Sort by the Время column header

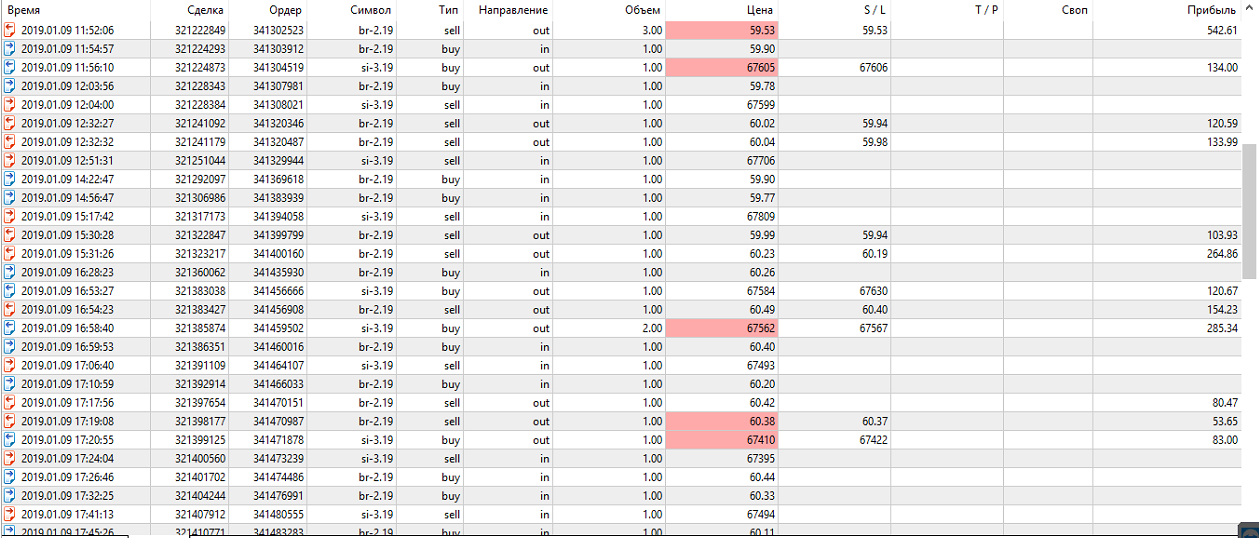click(24, 10)
